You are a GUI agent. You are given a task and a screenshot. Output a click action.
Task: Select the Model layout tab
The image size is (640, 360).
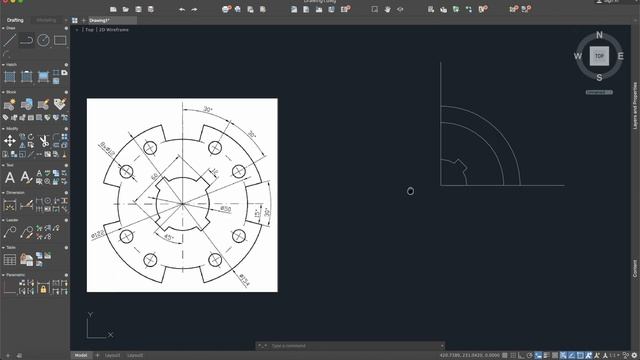(81, 356)
